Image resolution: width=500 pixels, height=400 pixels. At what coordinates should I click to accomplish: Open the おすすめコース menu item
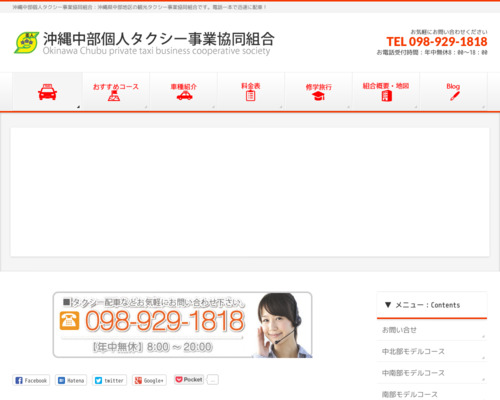pyautogui.click(x=116, y=92)
